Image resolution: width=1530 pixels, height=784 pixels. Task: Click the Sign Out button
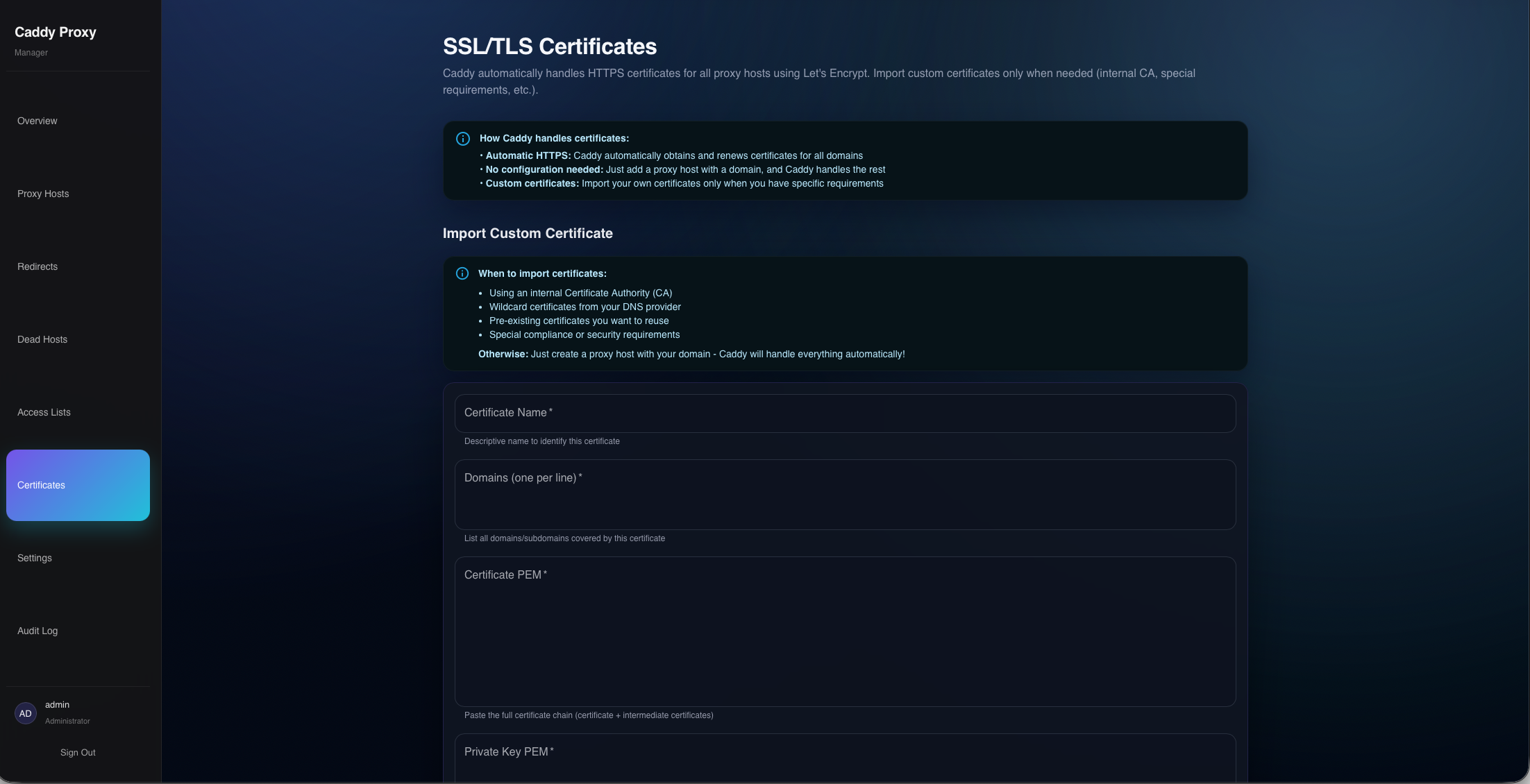pos(77,752)
